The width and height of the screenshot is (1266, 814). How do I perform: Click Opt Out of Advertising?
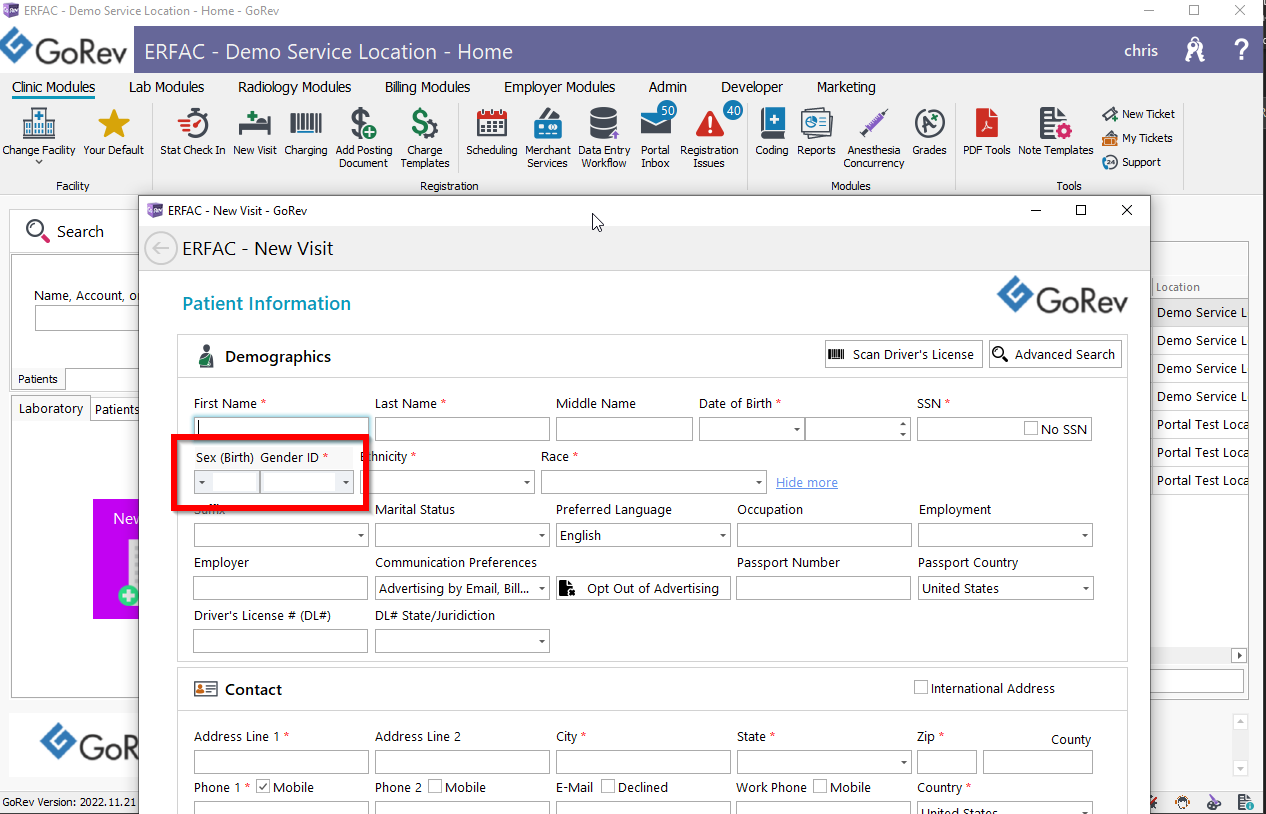642,588
